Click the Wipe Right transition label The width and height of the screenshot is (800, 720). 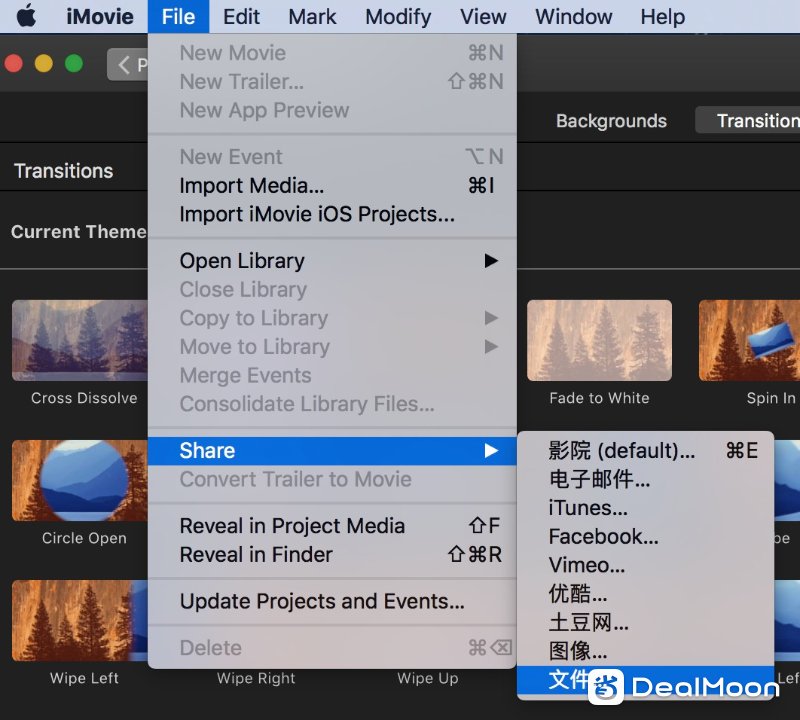pyautogui.click(x=256, y=678)
